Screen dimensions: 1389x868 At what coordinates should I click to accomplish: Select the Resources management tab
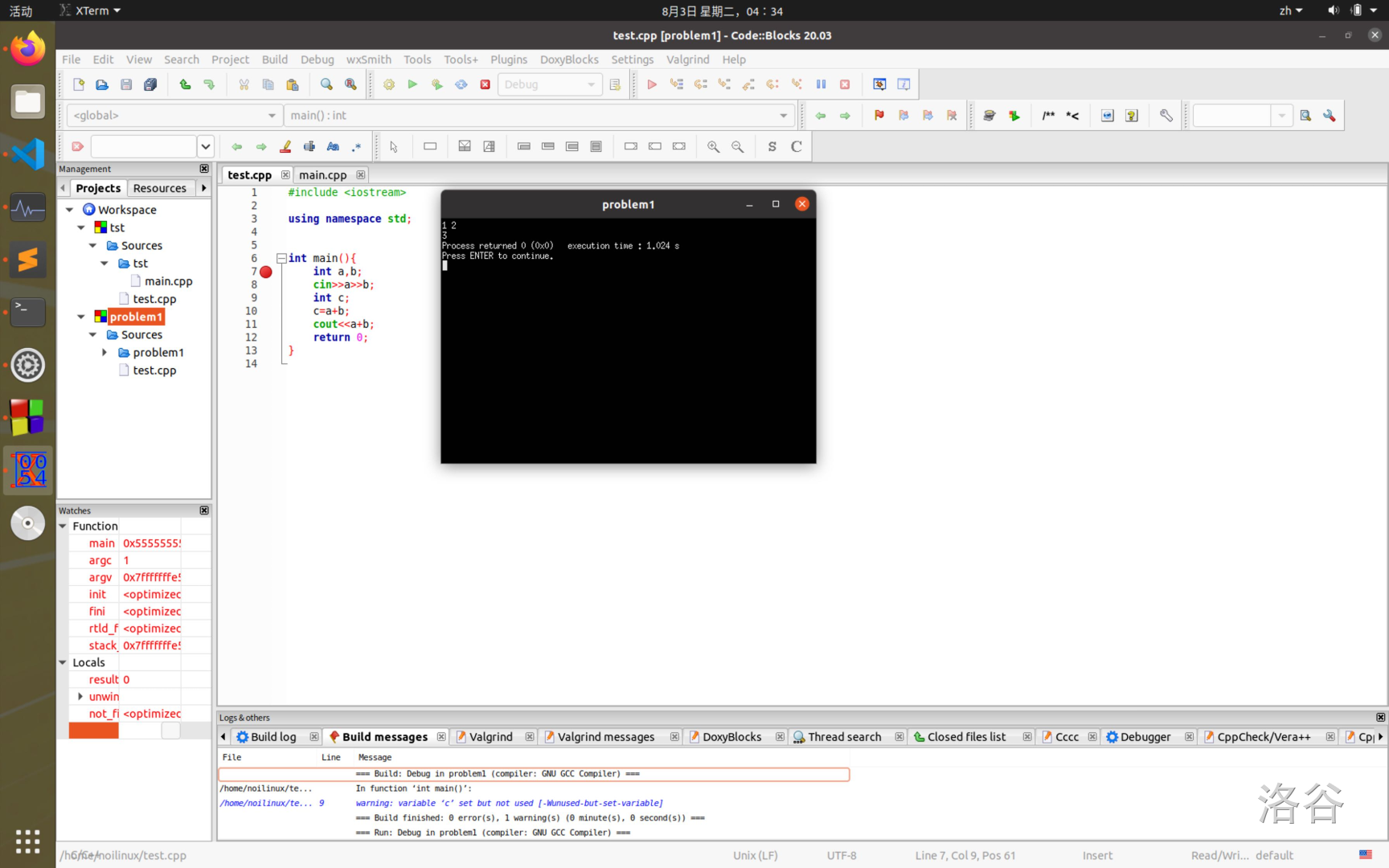(159, 188)
